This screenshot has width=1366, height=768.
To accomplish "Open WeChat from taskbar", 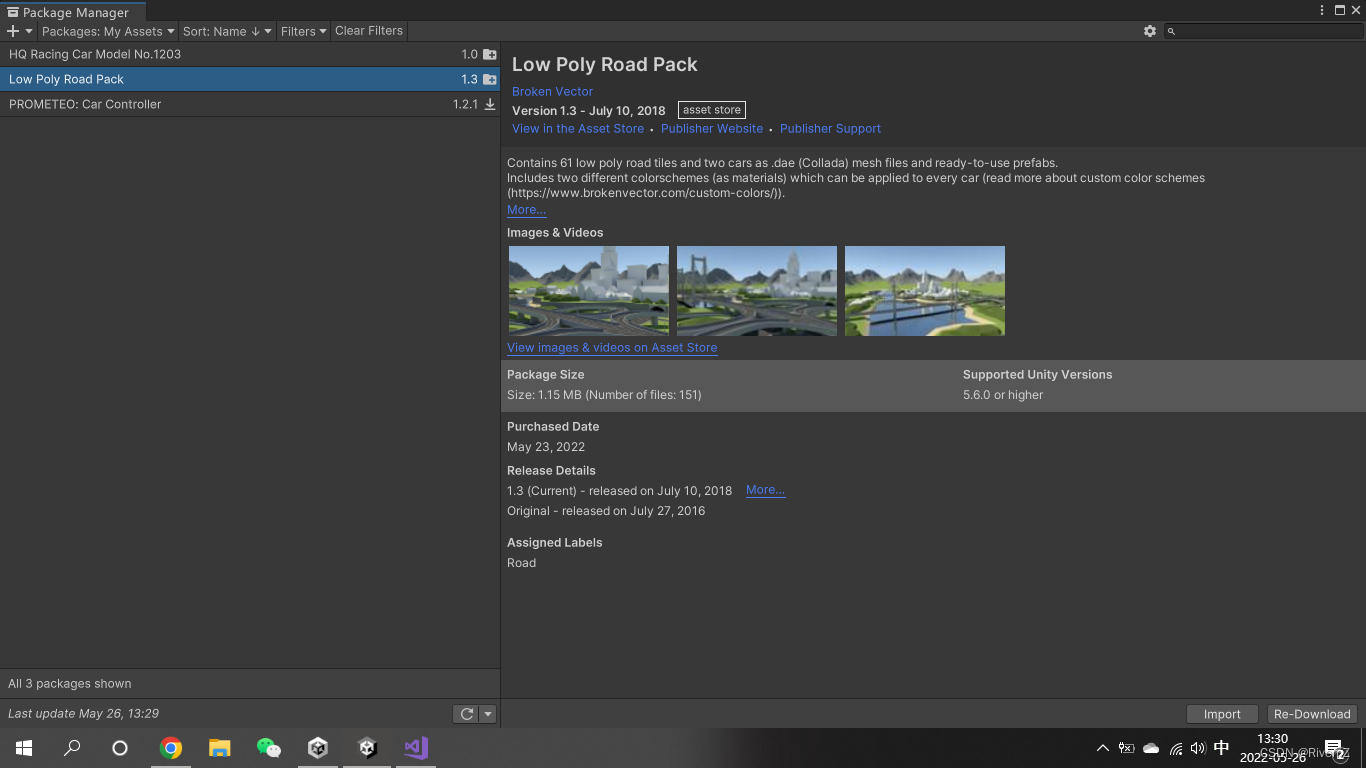I will point(269,748).
